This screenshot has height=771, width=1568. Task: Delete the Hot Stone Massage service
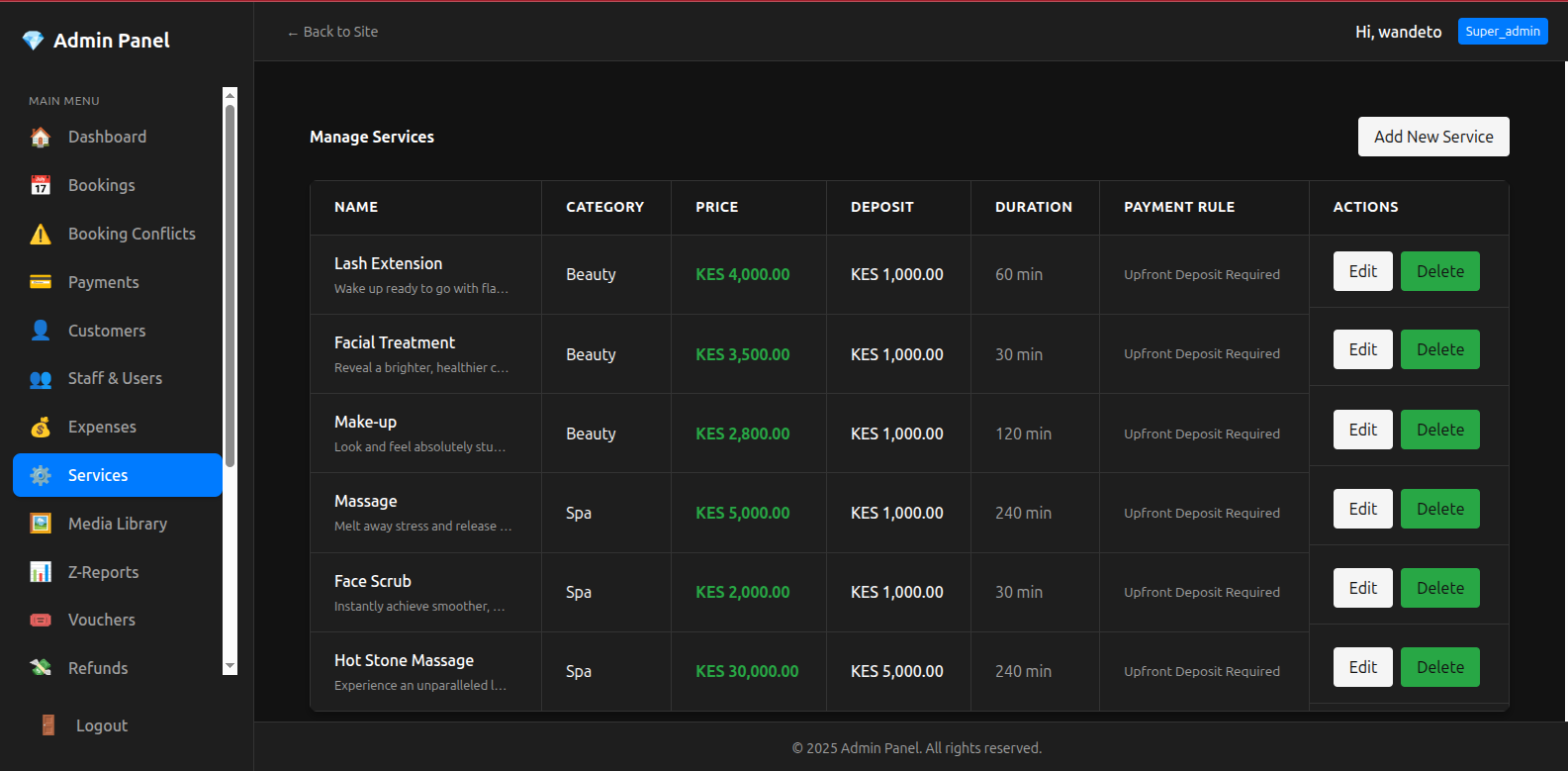click(1439, 667)
